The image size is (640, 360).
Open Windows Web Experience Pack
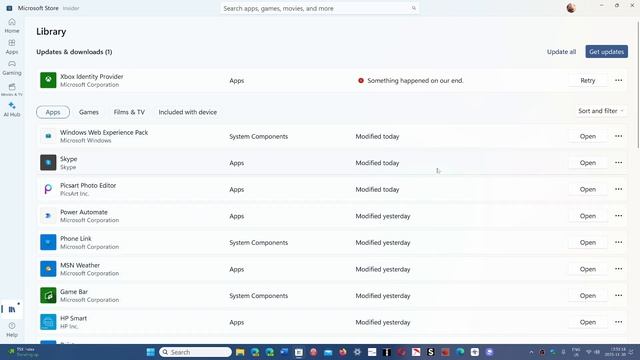click(588, 136)
